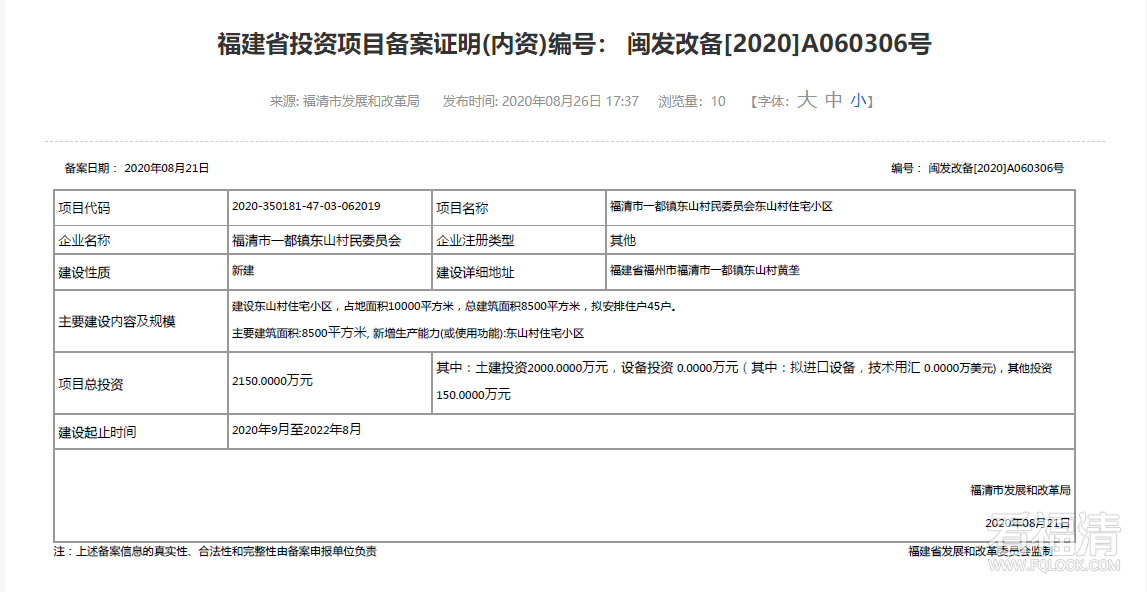
Task: Click registration type value 其他
Action: 623,240
